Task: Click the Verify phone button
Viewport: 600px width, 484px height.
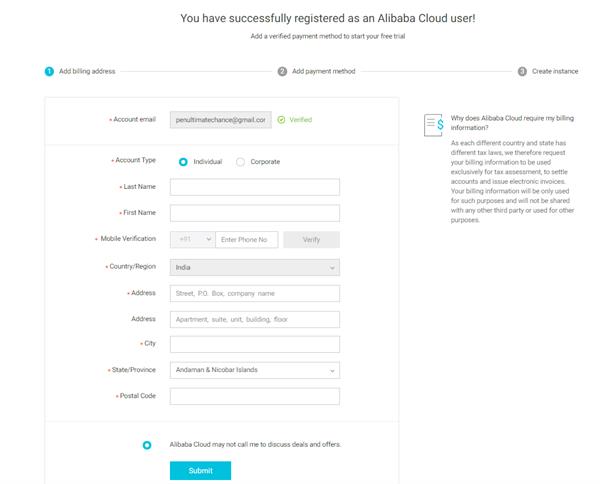Action: coord(311,240)
